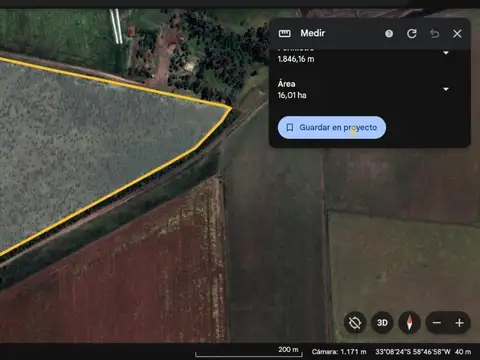Viewport: 480px width, 360px height.
Task: Zoom out with the minus button
Action: click(x=437, y=323)
